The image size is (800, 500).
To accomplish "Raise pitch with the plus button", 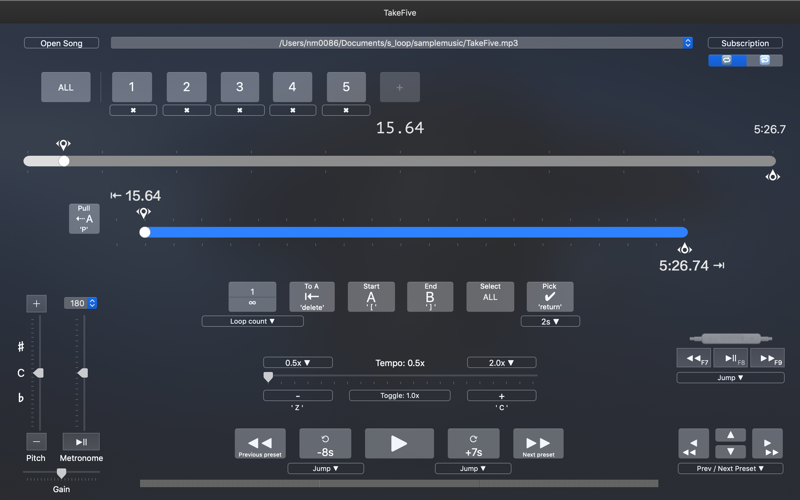I will coord(36,304).
